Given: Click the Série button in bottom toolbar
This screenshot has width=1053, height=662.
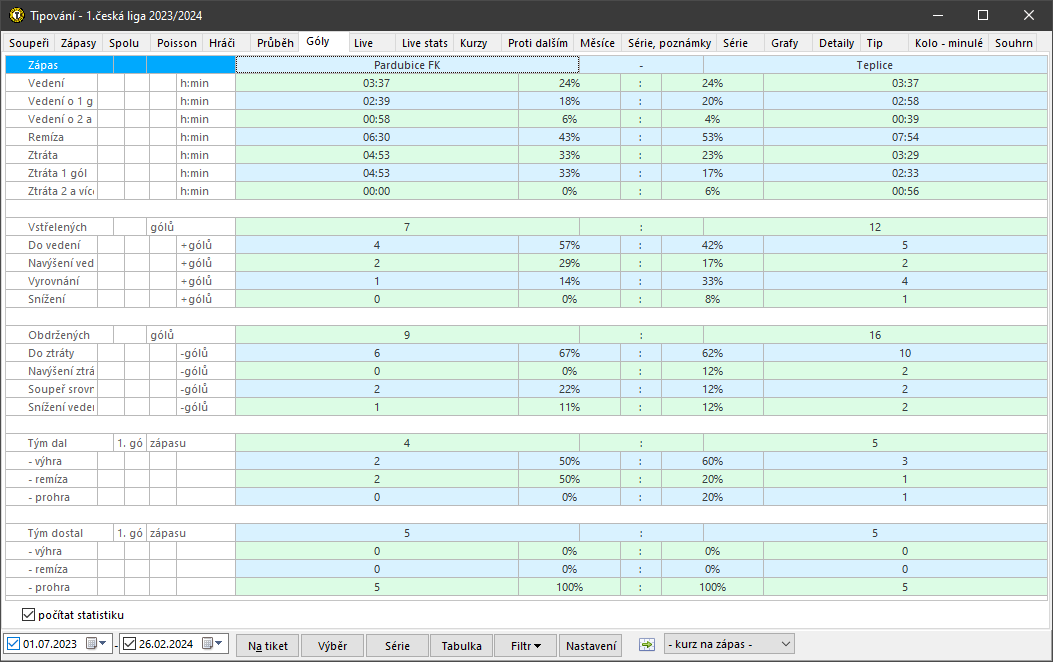Looking at the screenshot, I should tap(397, 646).
